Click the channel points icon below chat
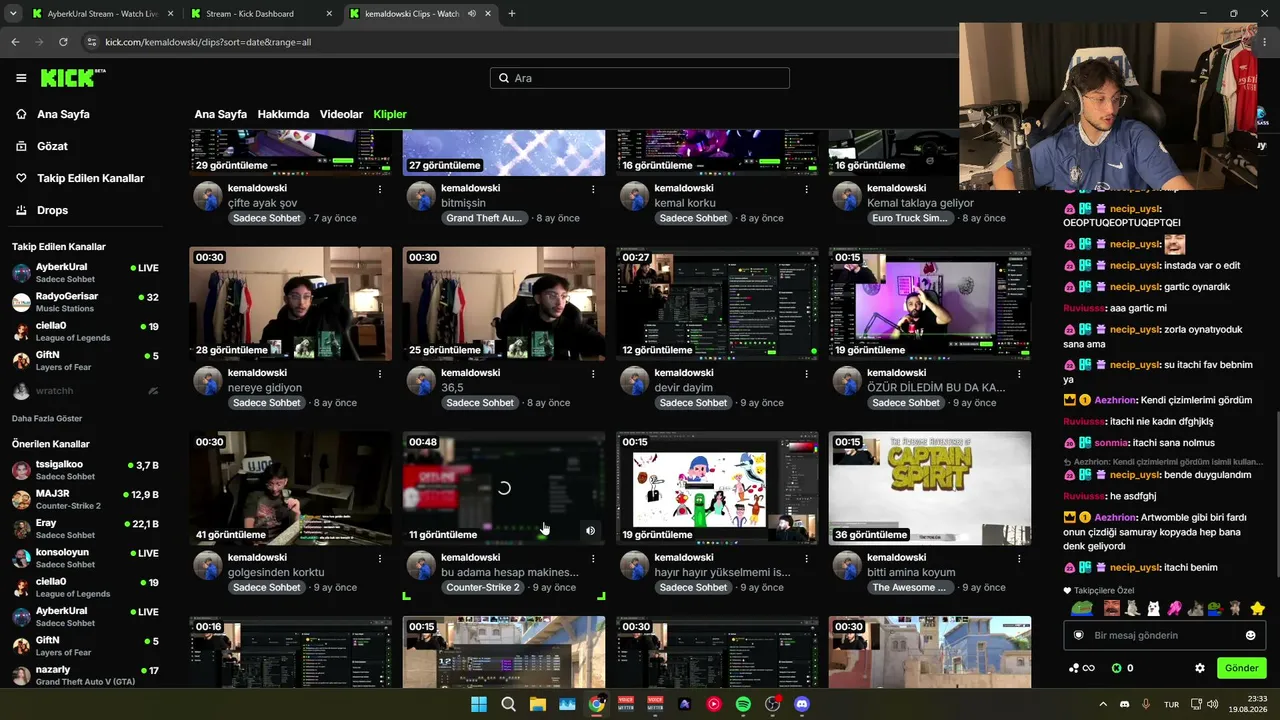The width and height of the screenshot is (1280, 720). [x=1081, y=668]
